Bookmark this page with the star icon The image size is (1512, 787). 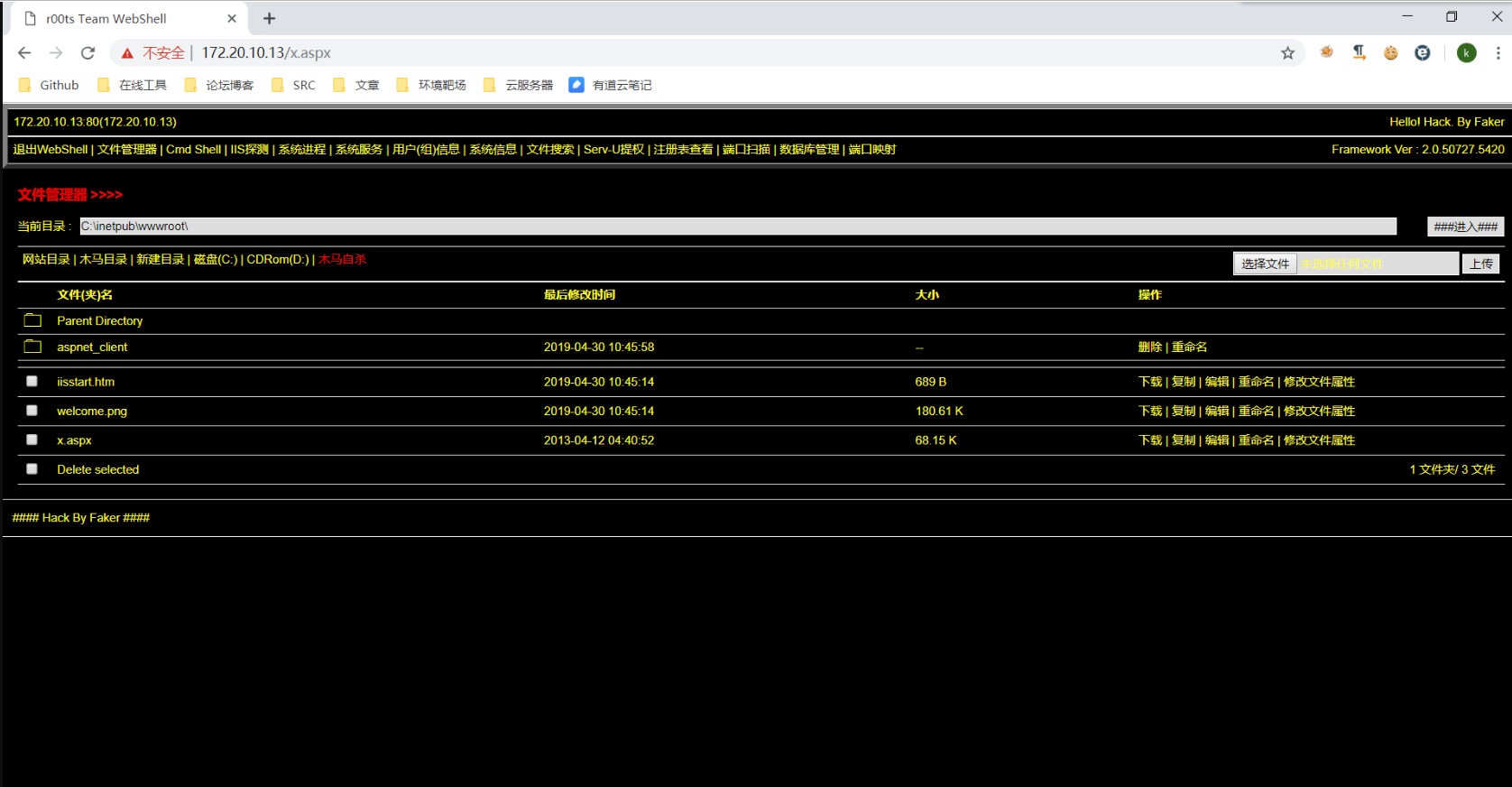[1287, 53]
